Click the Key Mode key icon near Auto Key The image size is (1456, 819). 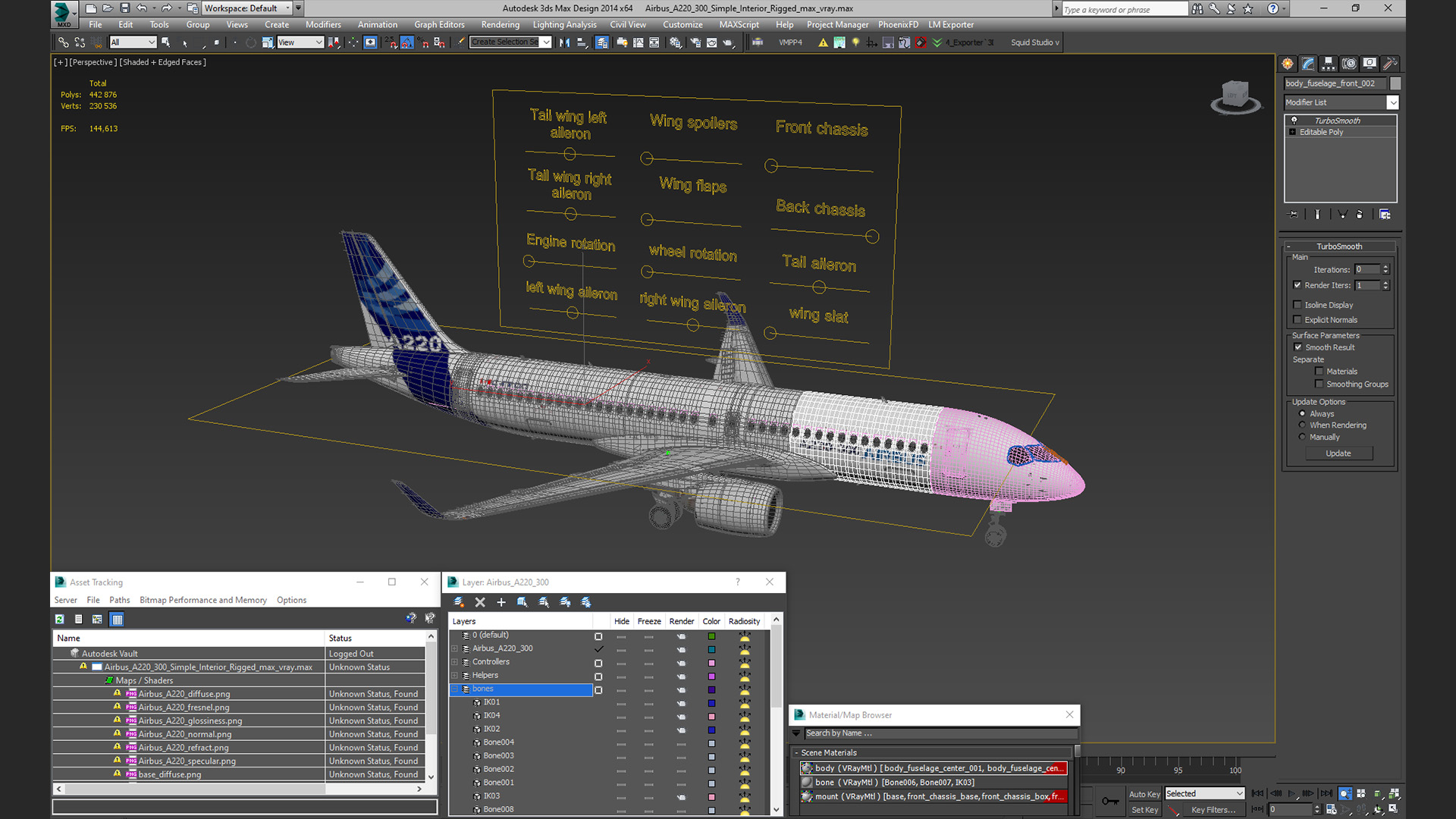(1110, 801)
